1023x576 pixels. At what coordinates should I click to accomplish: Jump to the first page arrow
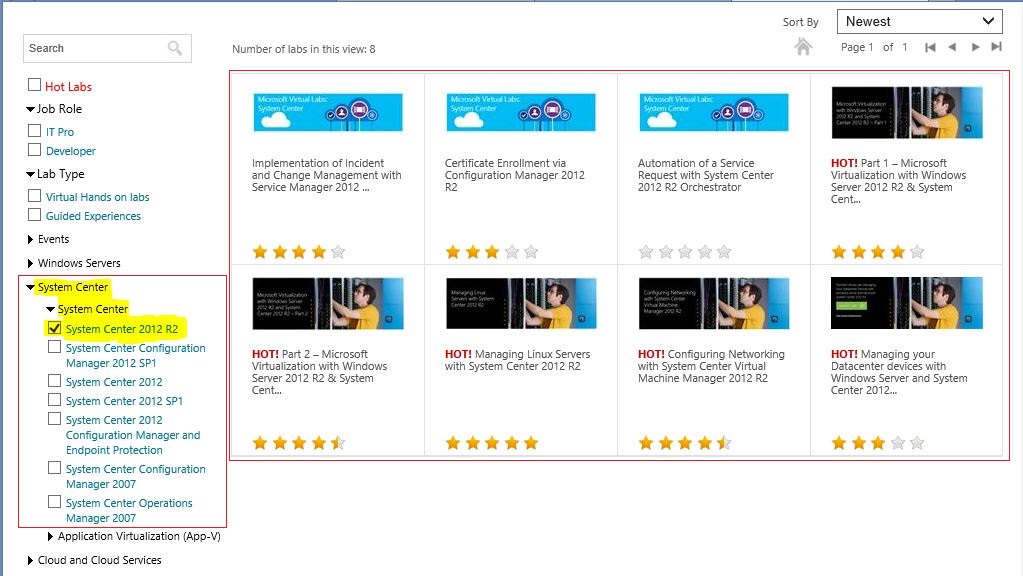930,47
